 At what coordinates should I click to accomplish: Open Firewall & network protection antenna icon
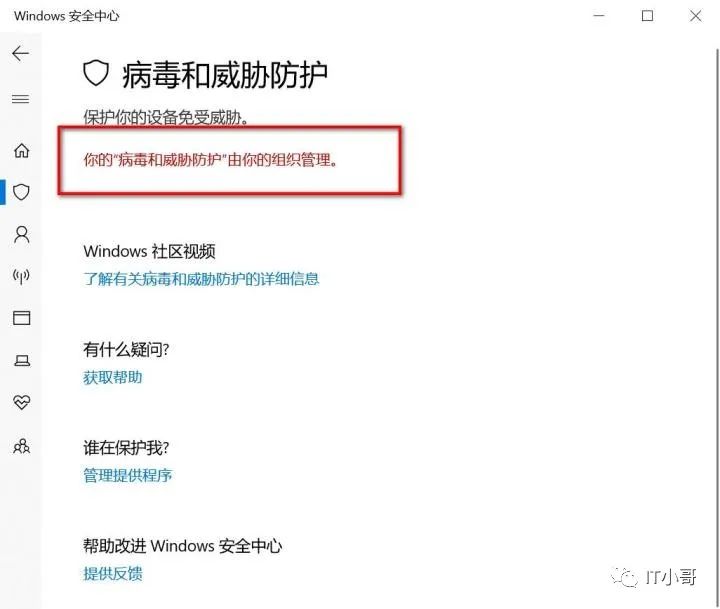pyautogui.click(x=22, y=276)
